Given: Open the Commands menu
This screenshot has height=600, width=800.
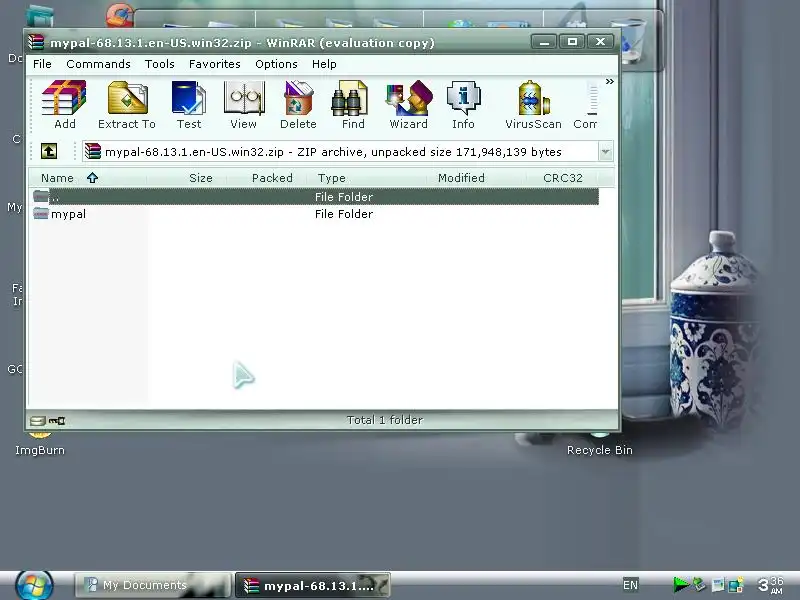Looking at the screenshot, I should [x=98, y=64].
